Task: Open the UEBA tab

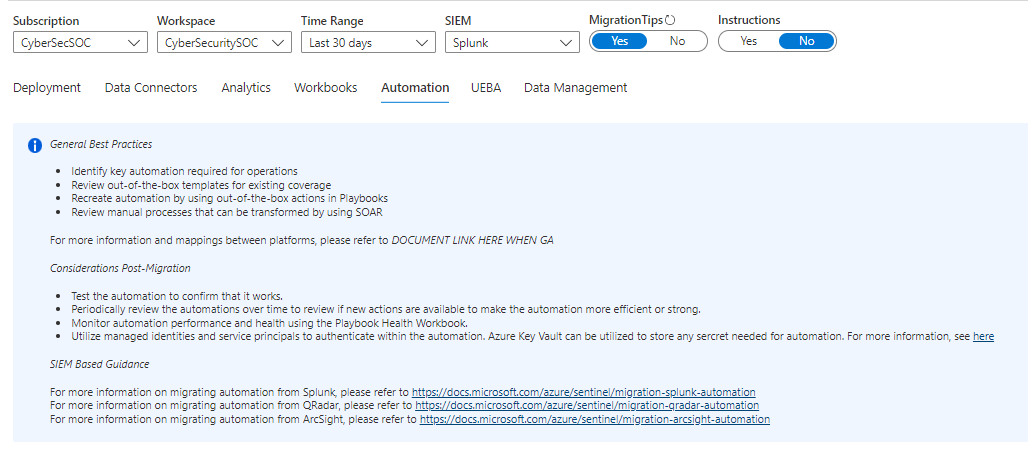Action: point(486,88)
